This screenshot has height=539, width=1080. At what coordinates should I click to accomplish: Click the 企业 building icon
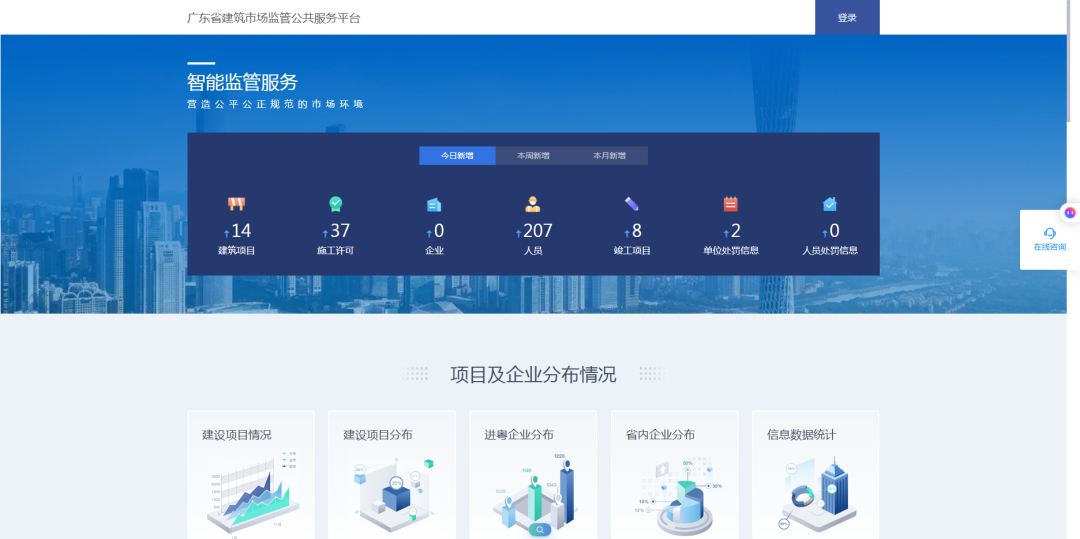point(434,204)
